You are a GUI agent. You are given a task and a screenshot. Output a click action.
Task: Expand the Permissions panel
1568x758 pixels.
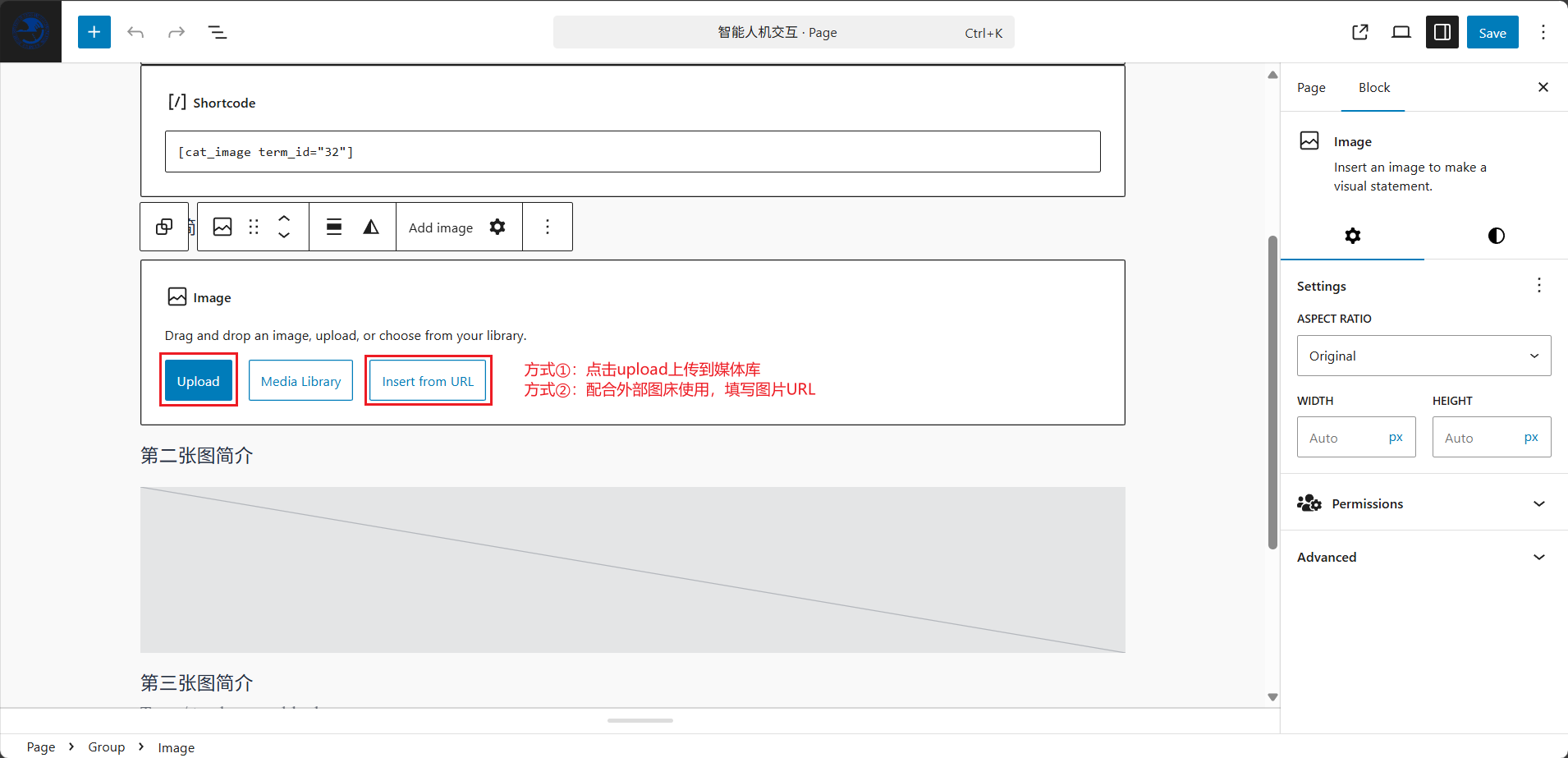tap(1424, 503)
